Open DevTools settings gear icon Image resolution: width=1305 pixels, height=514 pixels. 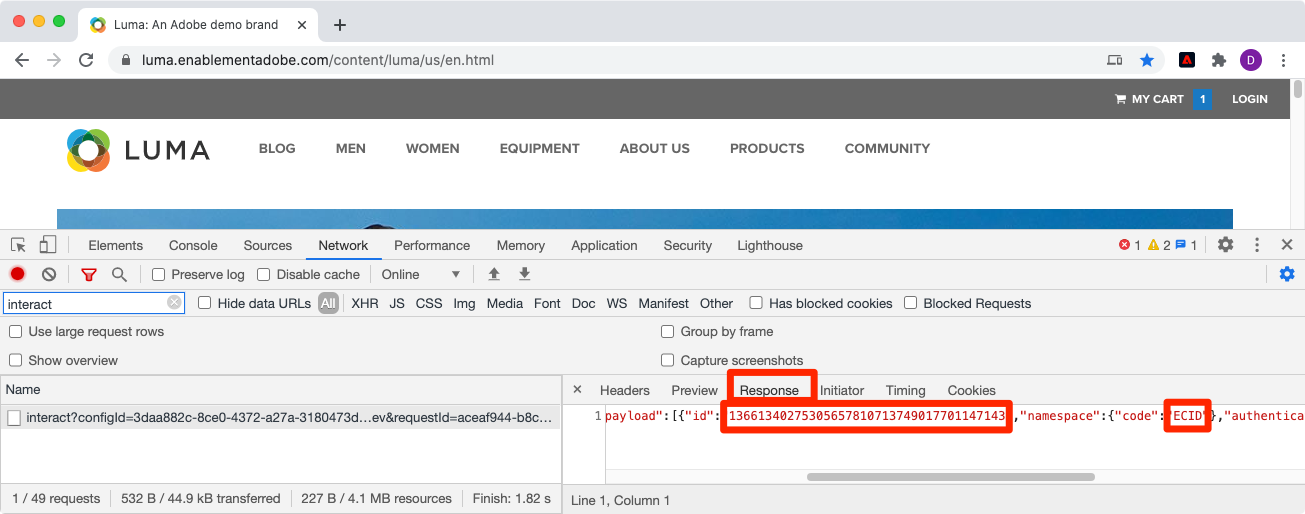click(1225, 245)
